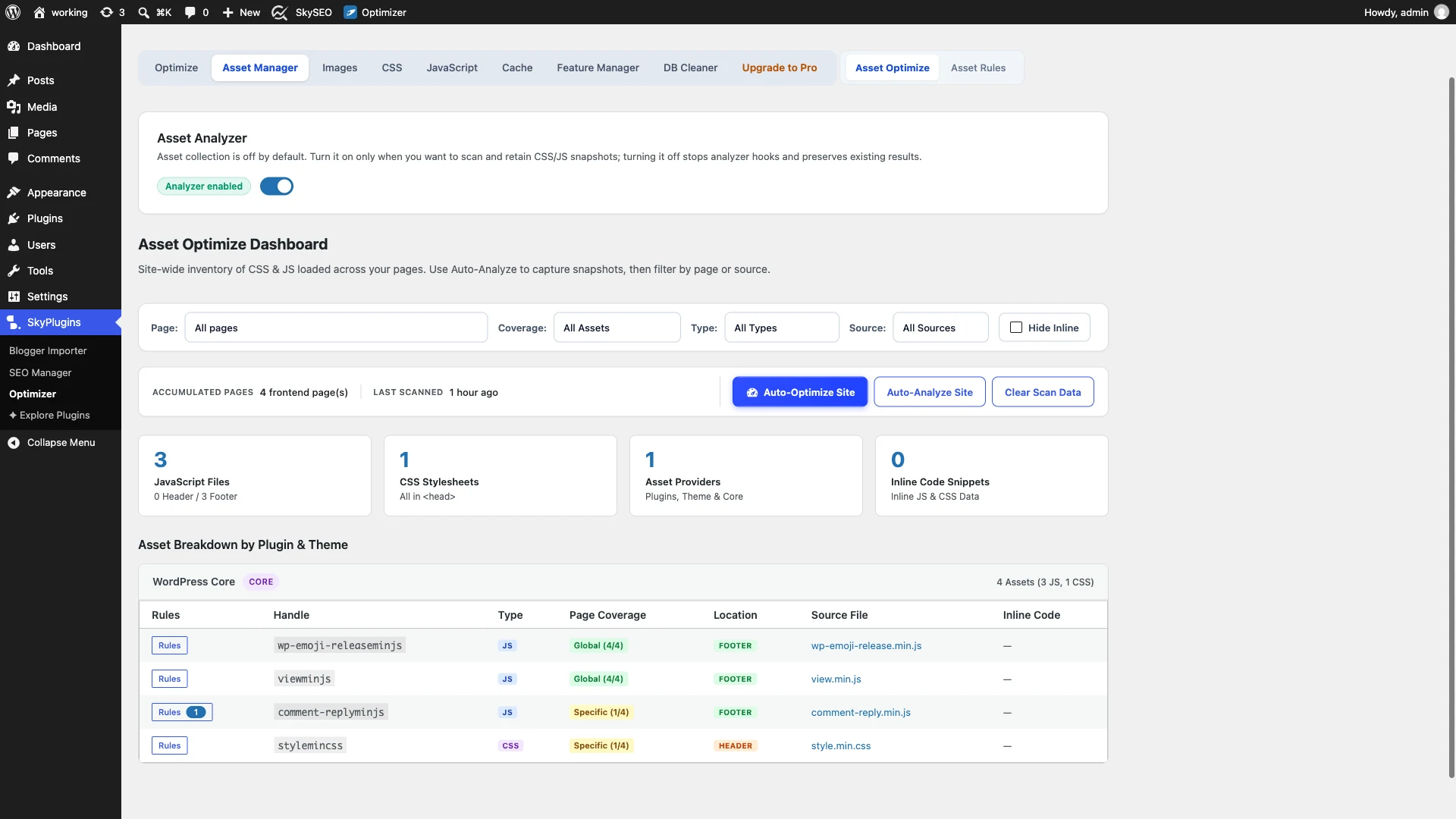Click the admin avatar icon

tap(1442, 12)
